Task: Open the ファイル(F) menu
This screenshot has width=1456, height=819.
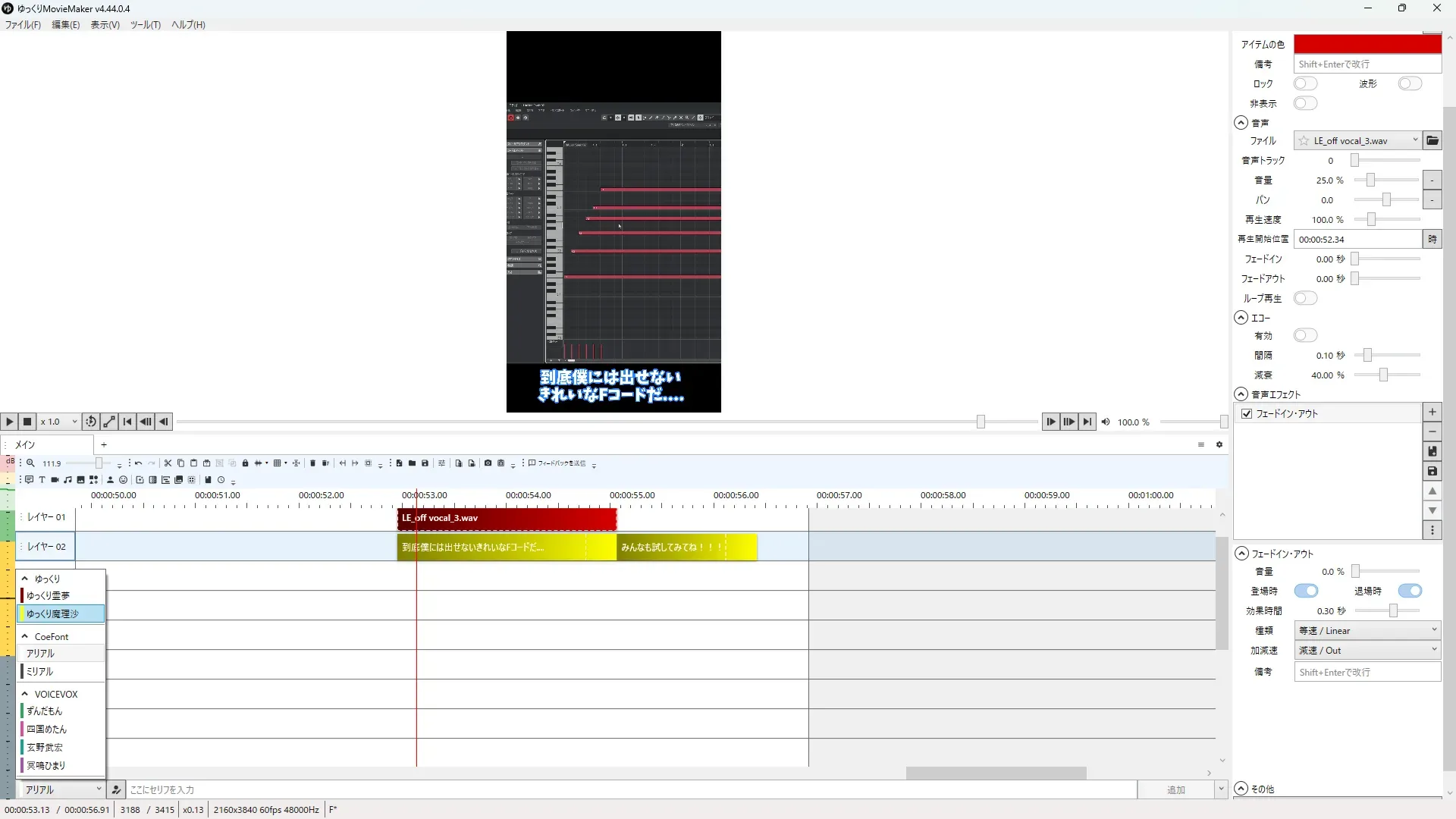Action: 23,24
